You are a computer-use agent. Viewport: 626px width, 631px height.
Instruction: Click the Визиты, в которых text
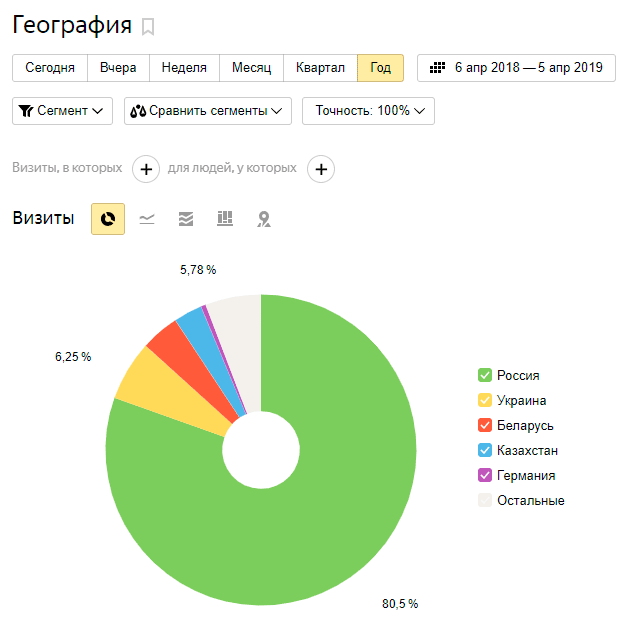67,167
